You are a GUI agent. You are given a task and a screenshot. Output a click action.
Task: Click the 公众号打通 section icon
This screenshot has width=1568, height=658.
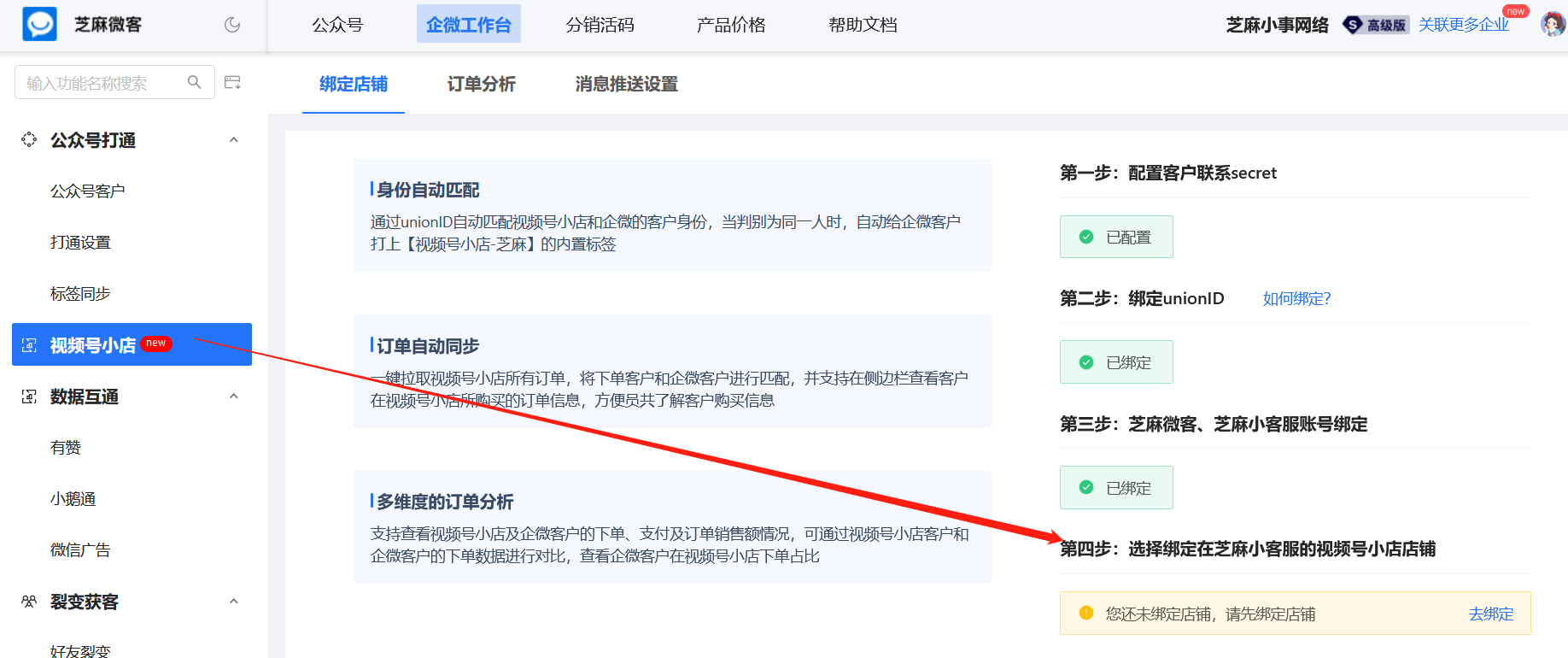coord(29,139)
